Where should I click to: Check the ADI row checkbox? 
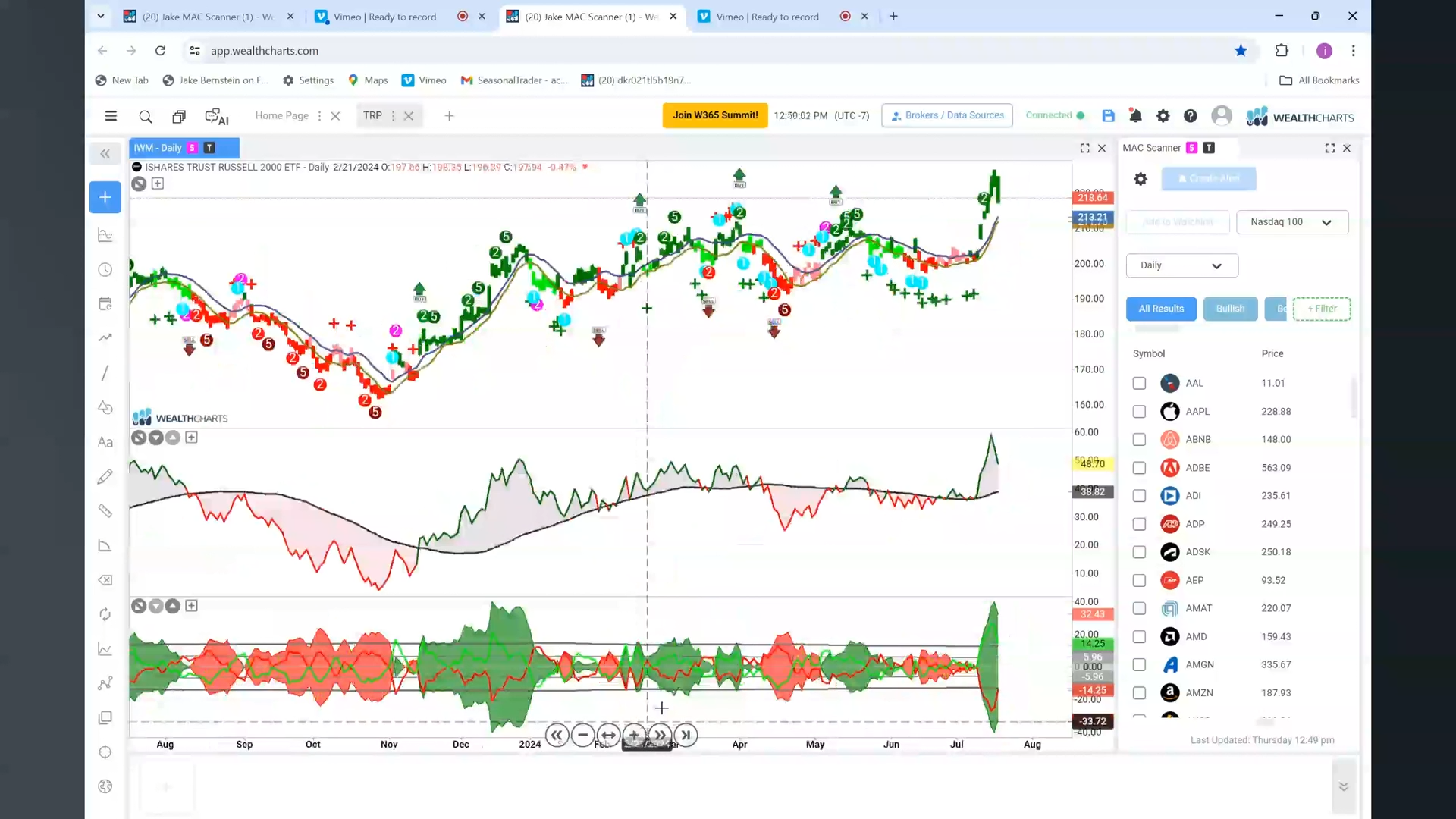point(1139,496)
